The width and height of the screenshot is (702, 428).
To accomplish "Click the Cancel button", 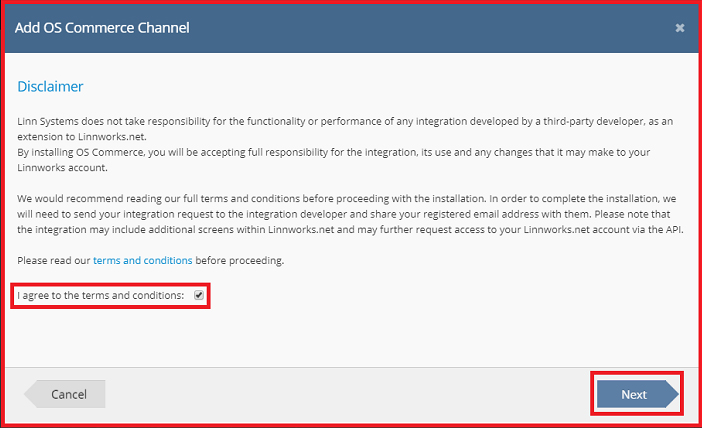I will coord(65,394).
